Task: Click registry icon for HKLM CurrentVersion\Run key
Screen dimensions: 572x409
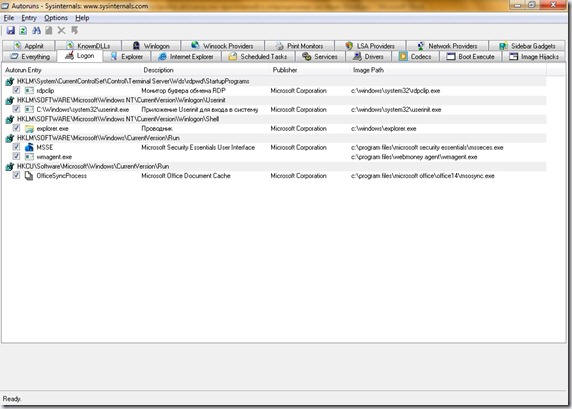Action: (10, 138)
